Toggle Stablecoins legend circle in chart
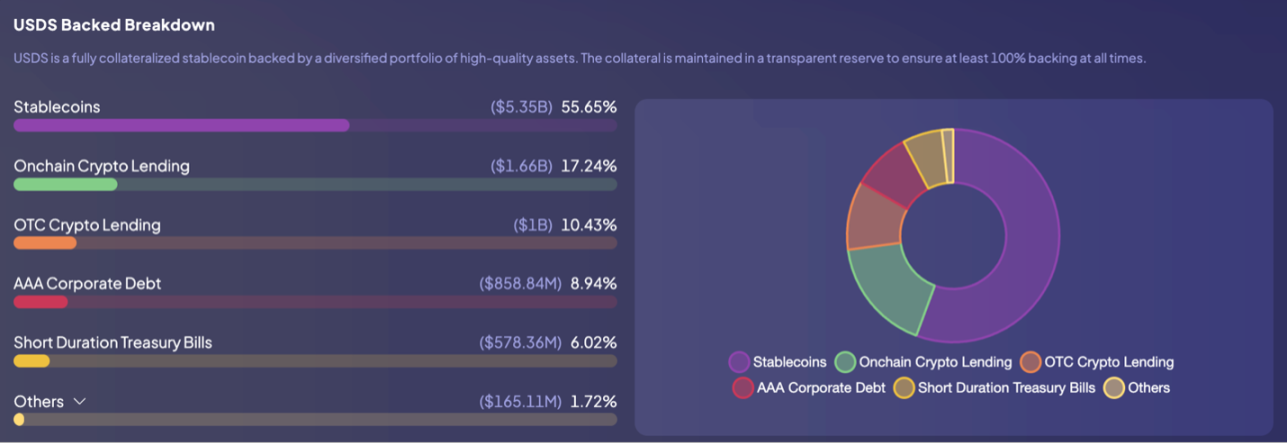Viewport: 1287px width, 446px height. (x=740, y=362)
